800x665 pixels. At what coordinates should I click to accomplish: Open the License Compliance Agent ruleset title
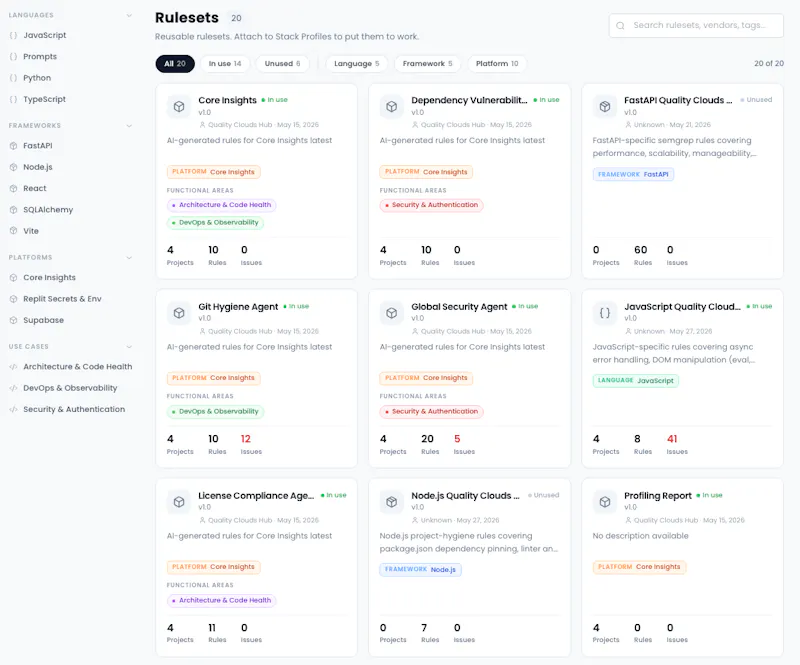pos(256,496)
